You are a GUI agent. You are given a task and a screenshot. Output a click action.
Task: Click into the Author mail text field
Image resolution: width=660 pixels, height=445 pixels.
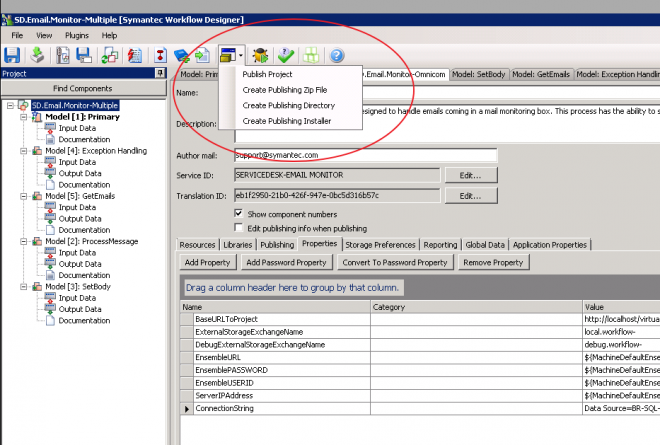(365, 156)
